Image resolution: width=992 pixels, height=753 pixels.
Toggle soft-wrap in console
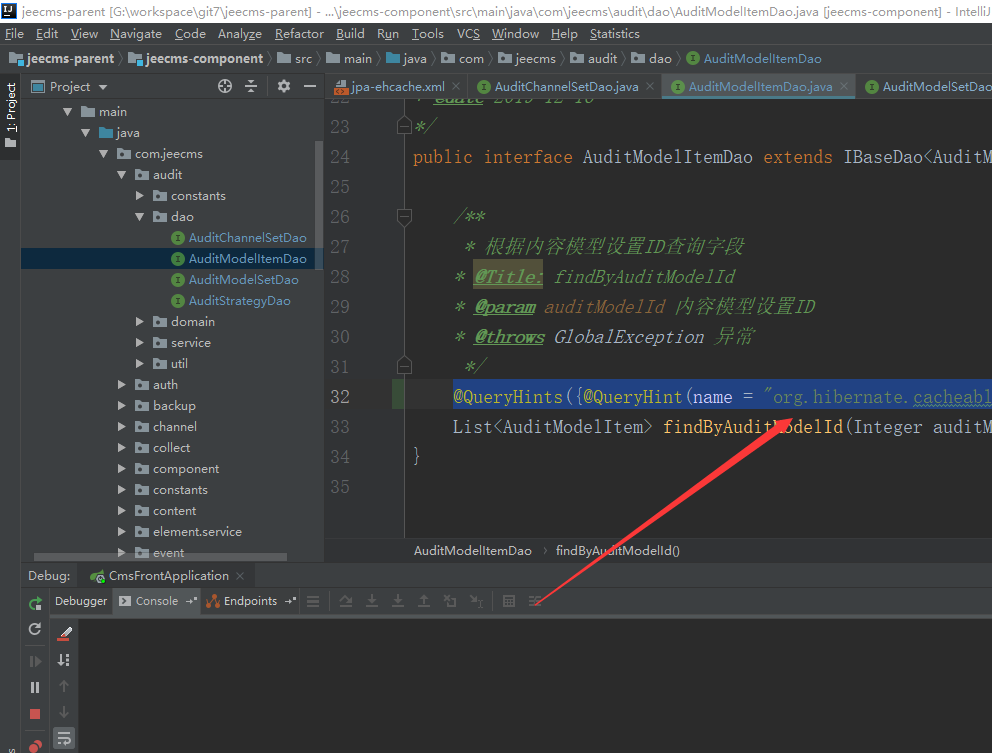click(64, 738)
